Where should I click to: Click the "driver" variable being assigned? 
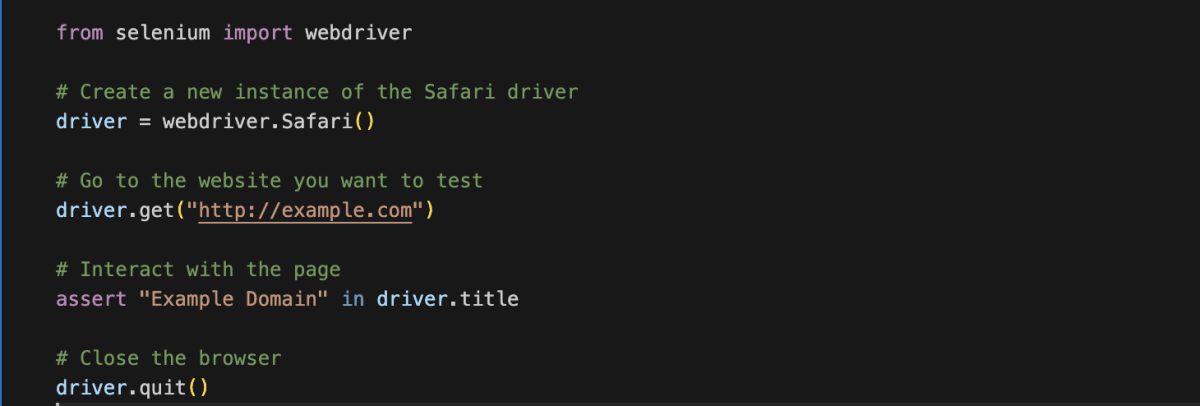tap(92, 122)
